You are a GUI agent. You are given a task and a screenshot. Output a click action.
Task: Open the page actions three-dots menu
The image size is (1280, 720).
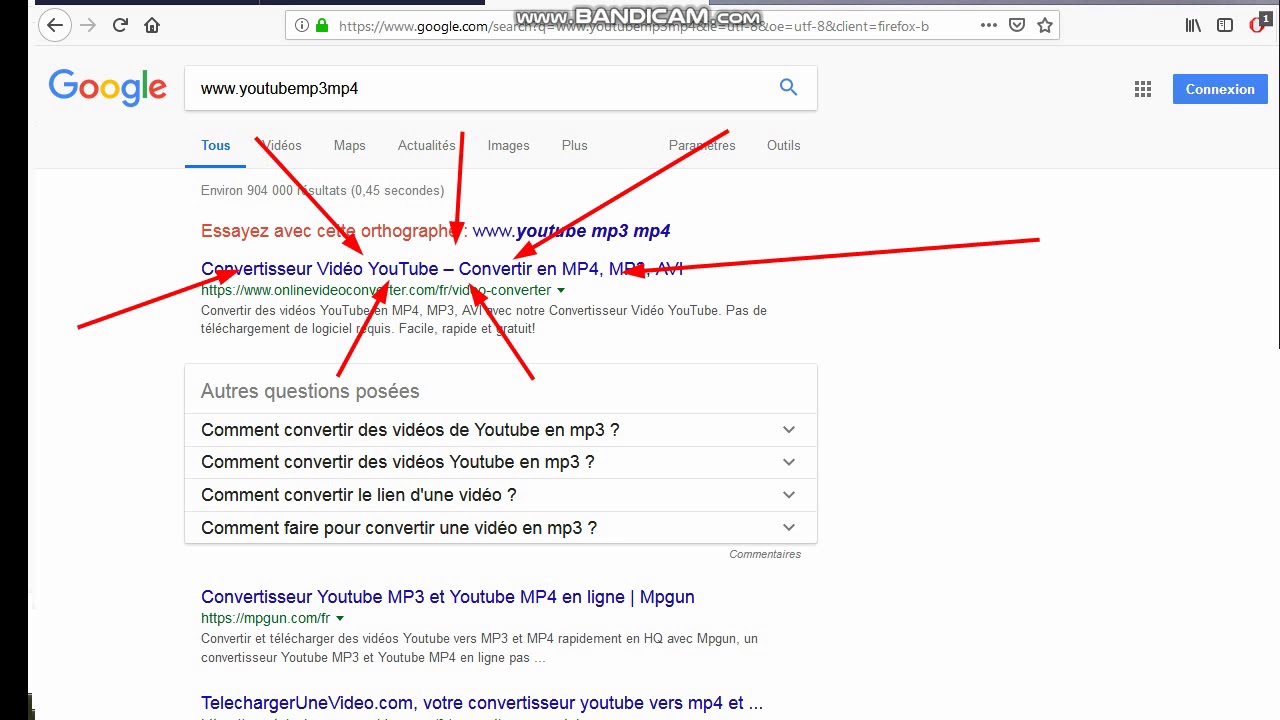point(989,25)
